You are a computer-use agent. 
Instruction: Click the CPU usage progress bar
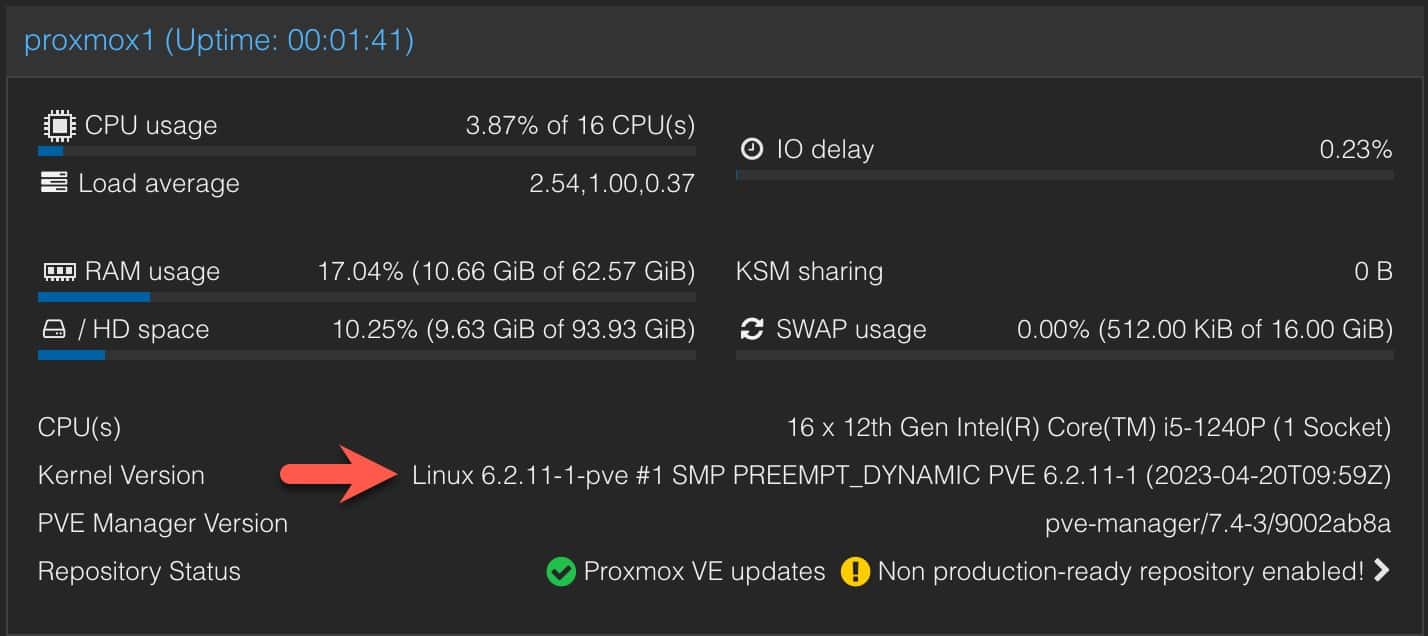pos(366,151)
